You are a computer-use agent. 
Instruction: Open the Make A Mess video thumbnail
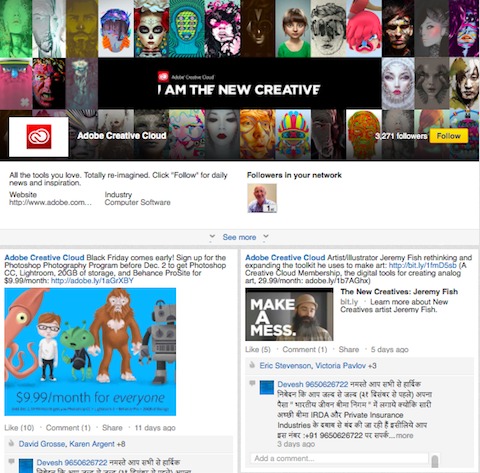coord(289,314)
